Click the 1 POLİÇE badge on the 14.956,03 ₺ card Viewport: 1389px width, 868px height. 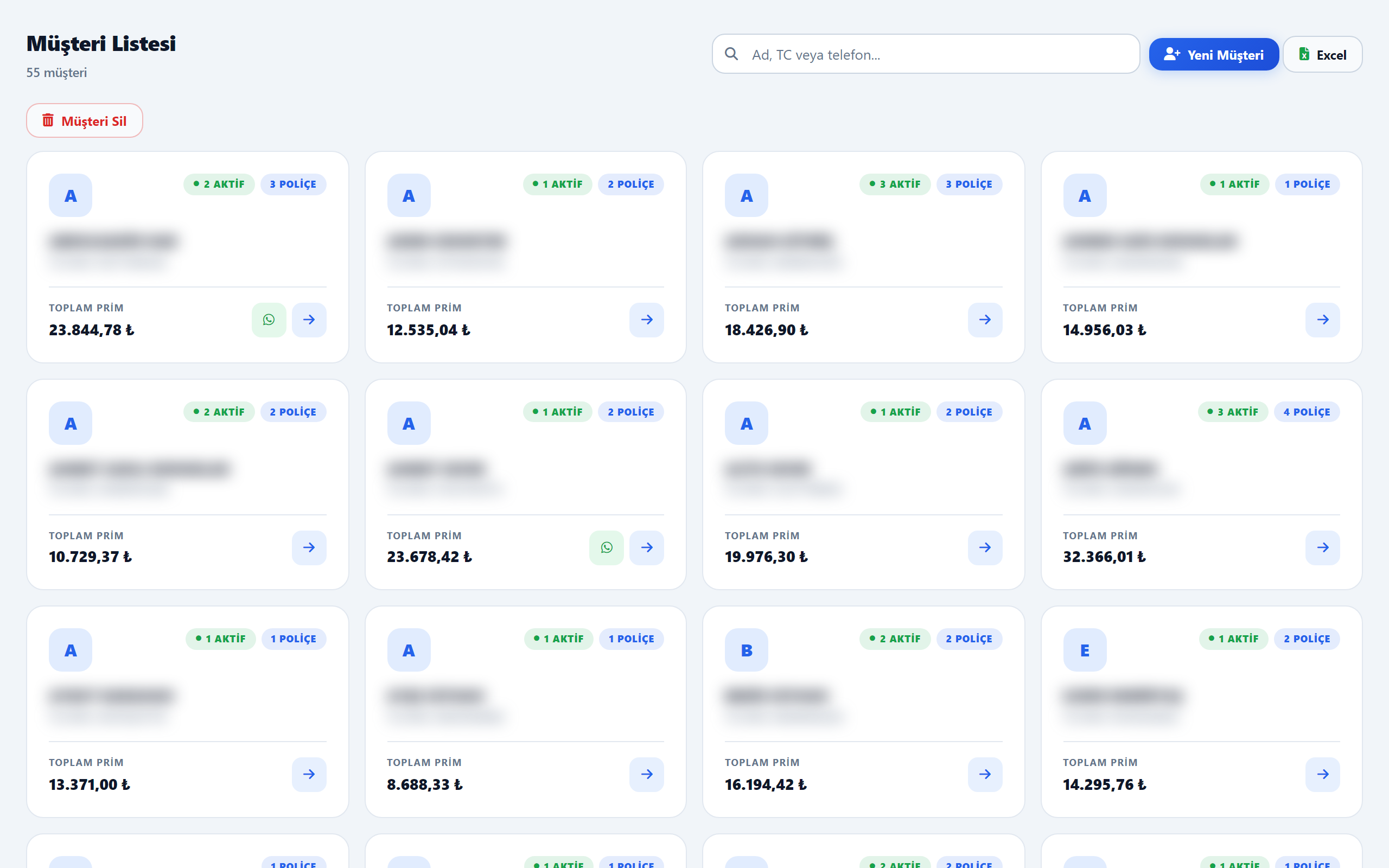[x=1308, y=184]
